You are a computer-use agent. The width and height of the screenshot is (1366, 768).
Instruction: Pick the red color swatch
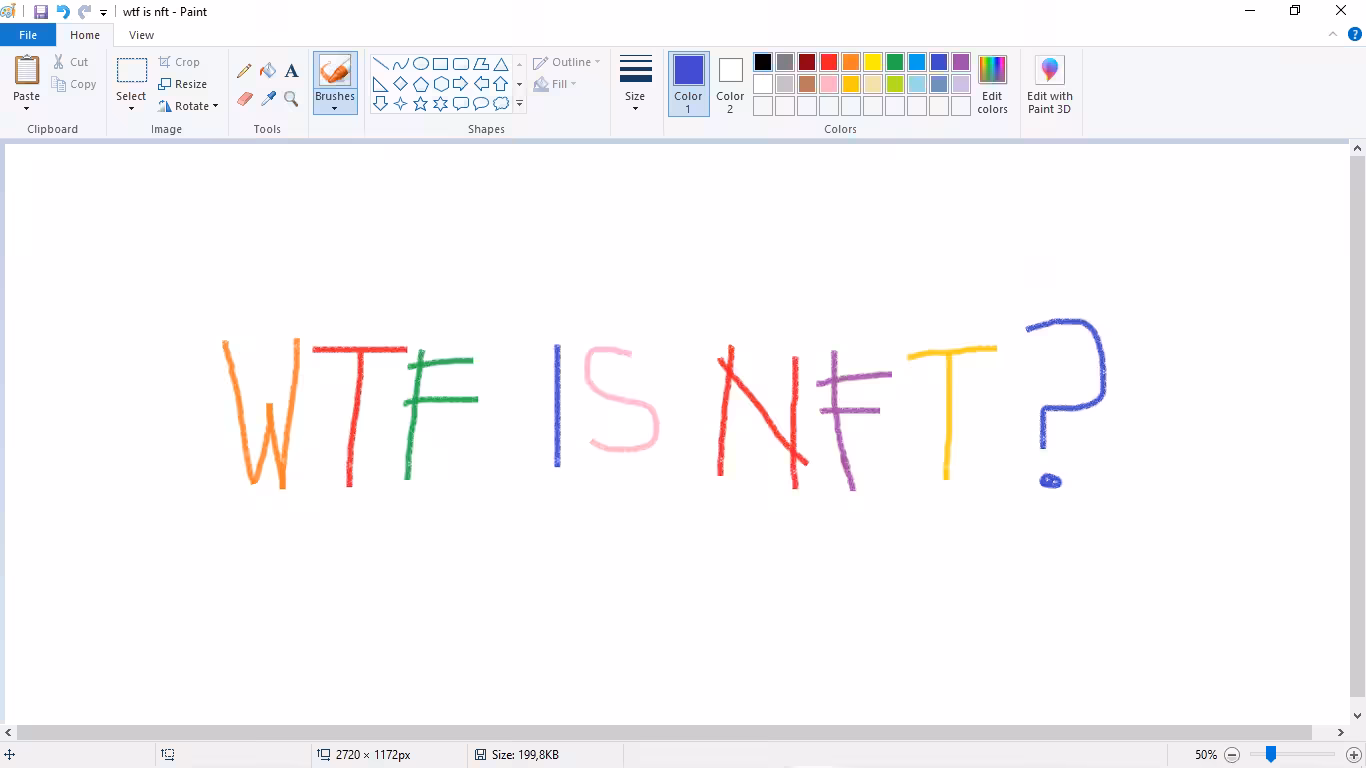[x=829, y=62]
